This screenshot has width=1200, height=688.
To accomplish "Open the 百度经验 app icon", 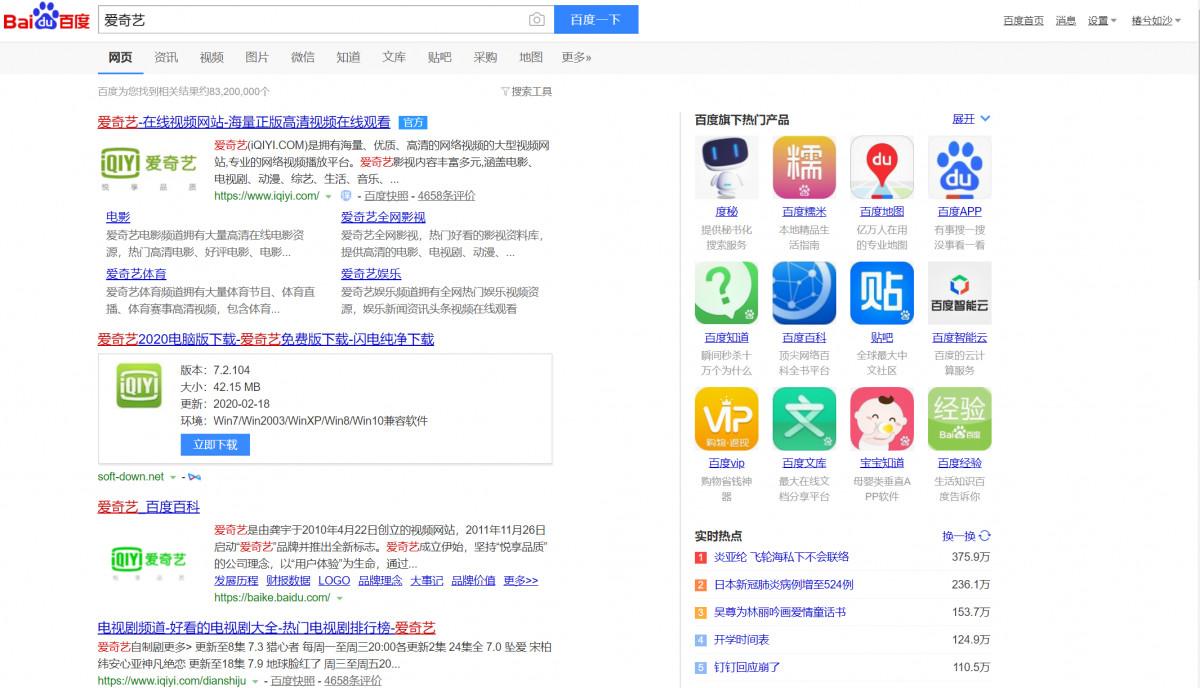I will coord(960,419).
